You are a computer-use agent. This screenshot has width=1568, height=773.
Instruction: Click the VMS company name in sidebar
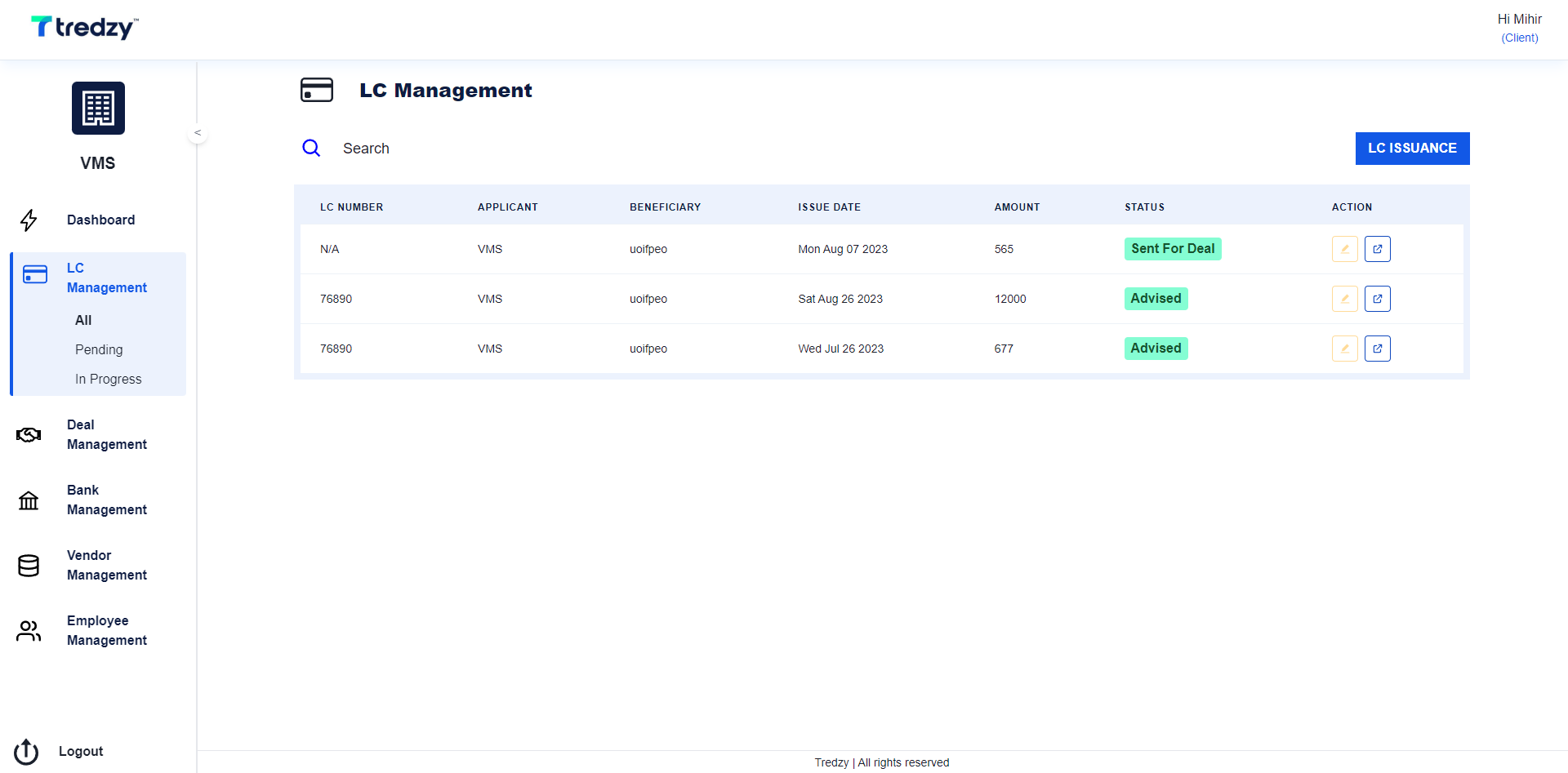point(98,163)
